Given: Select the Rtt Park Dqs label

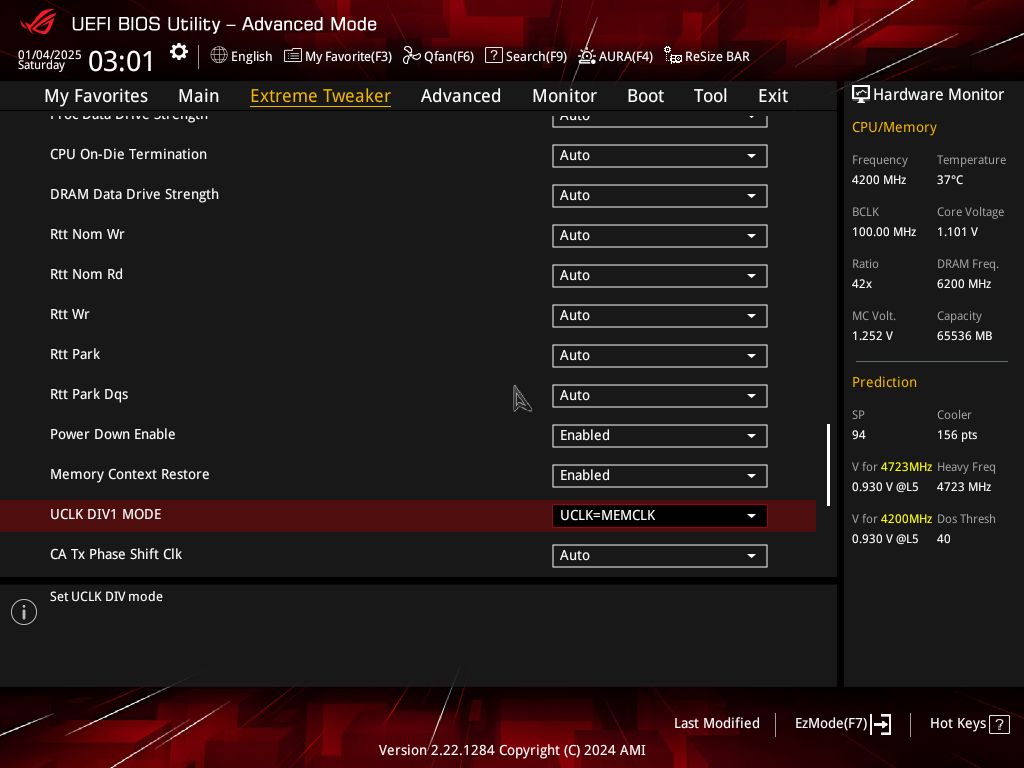Looking at the screenshot, I should point(89,394).
